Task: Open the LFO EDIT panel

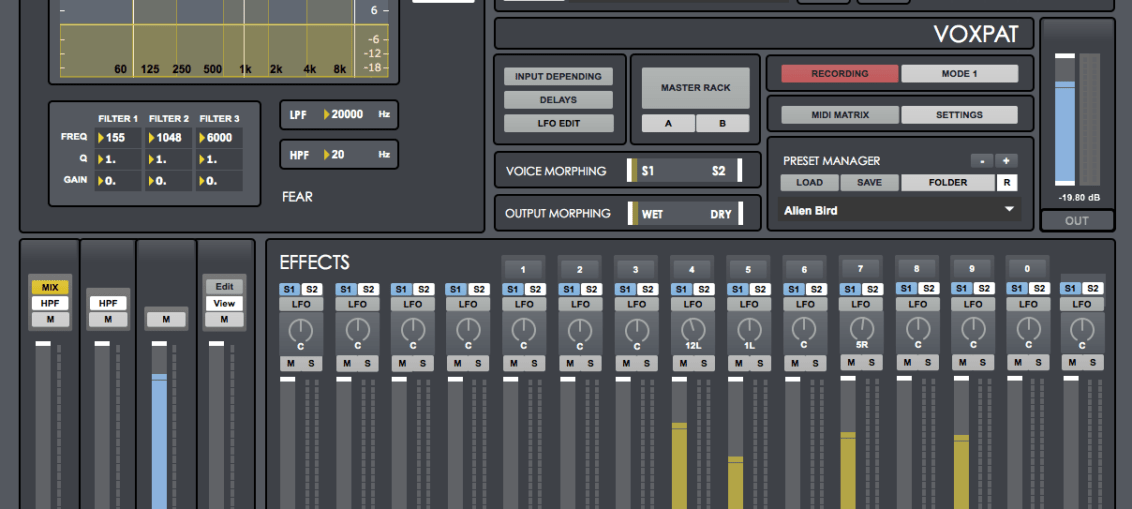Action: point(558,124)
